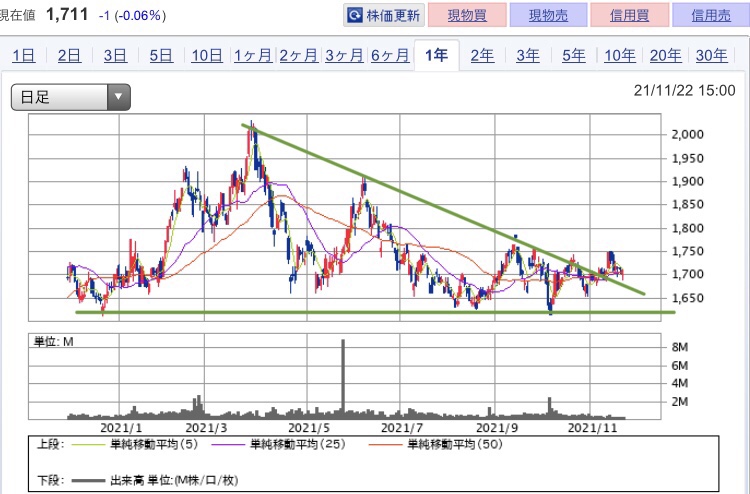Click the current price 1,711
Image resolution: width=750 pixels, height=494 pixels.
[x=67, y=14]
